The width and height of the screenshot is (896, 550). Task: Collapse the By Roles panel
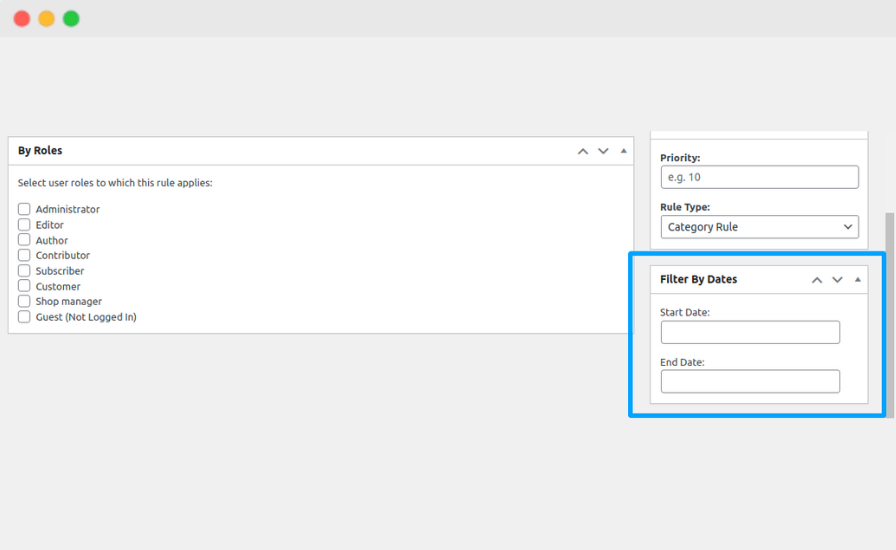point(624,151)
